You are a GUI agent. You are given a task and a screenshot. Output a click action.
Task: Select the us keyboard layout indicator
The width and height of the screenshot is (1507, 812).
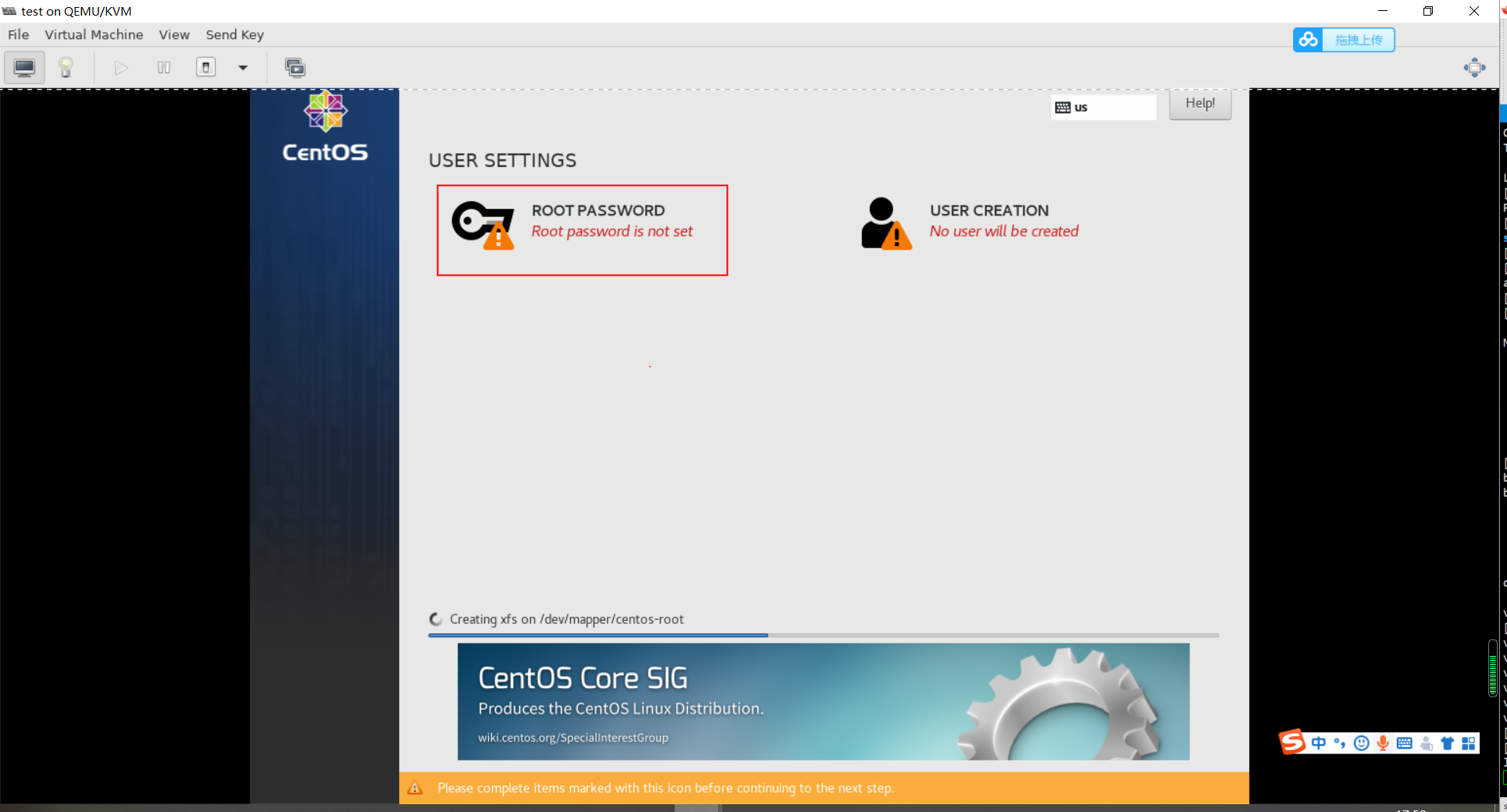[1103, 108]
